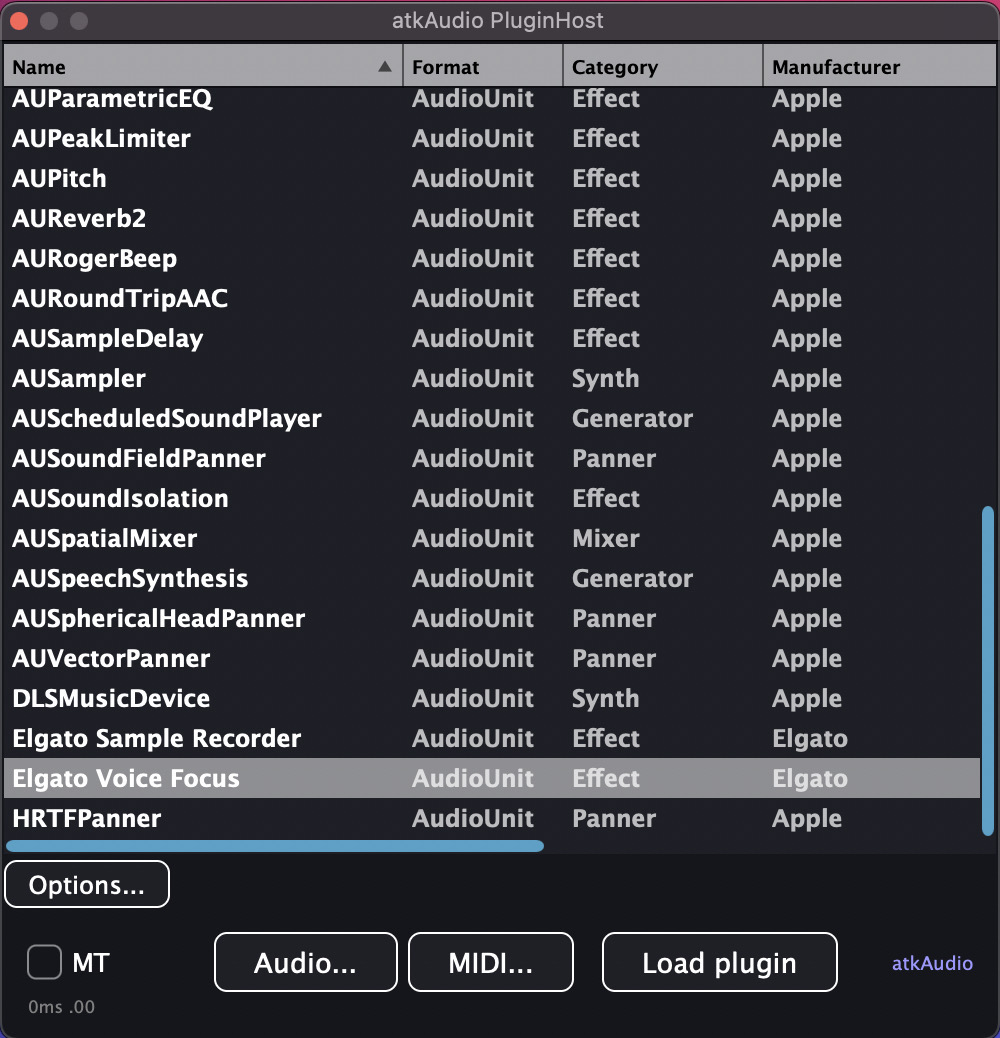
Task: Select the DLSMusicDevice plugin
Action: tap(111, 699)
